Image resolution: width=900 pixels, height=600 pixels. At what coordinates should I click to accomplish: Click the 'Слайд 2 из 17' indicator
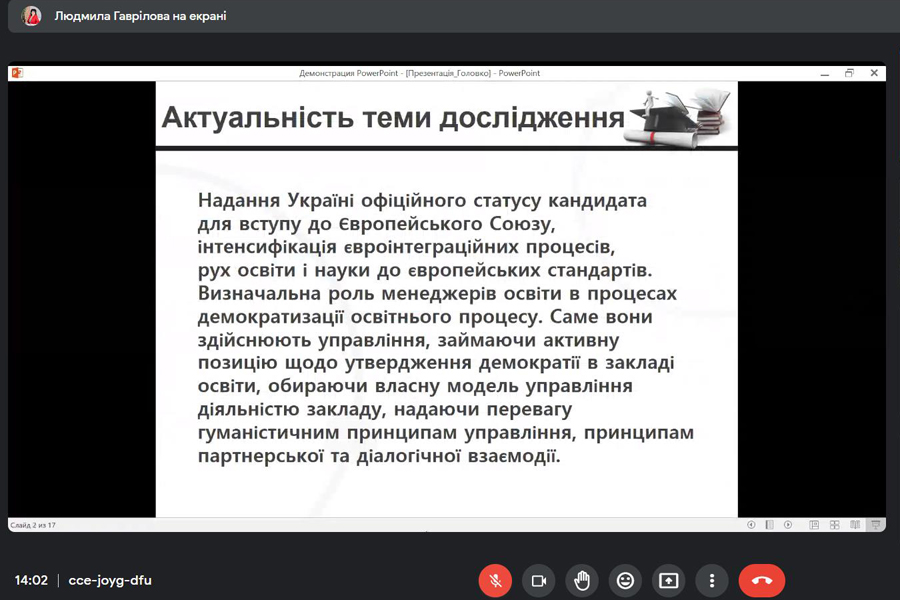33,525
